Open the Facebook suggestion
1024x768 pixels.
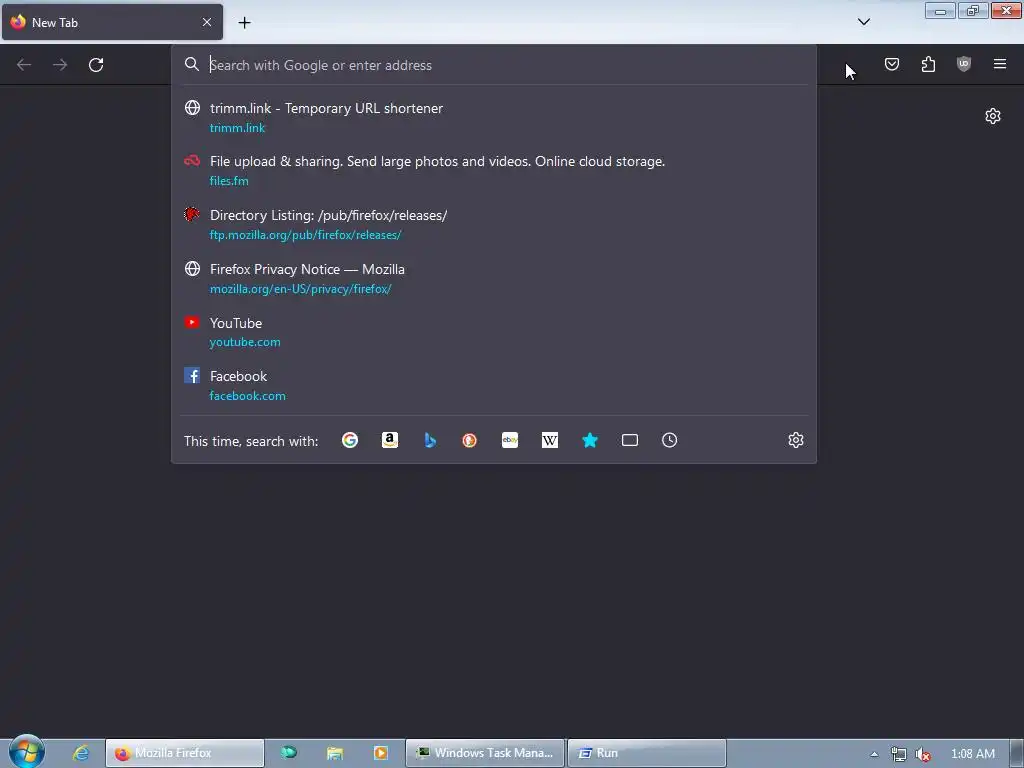[493, 385]
